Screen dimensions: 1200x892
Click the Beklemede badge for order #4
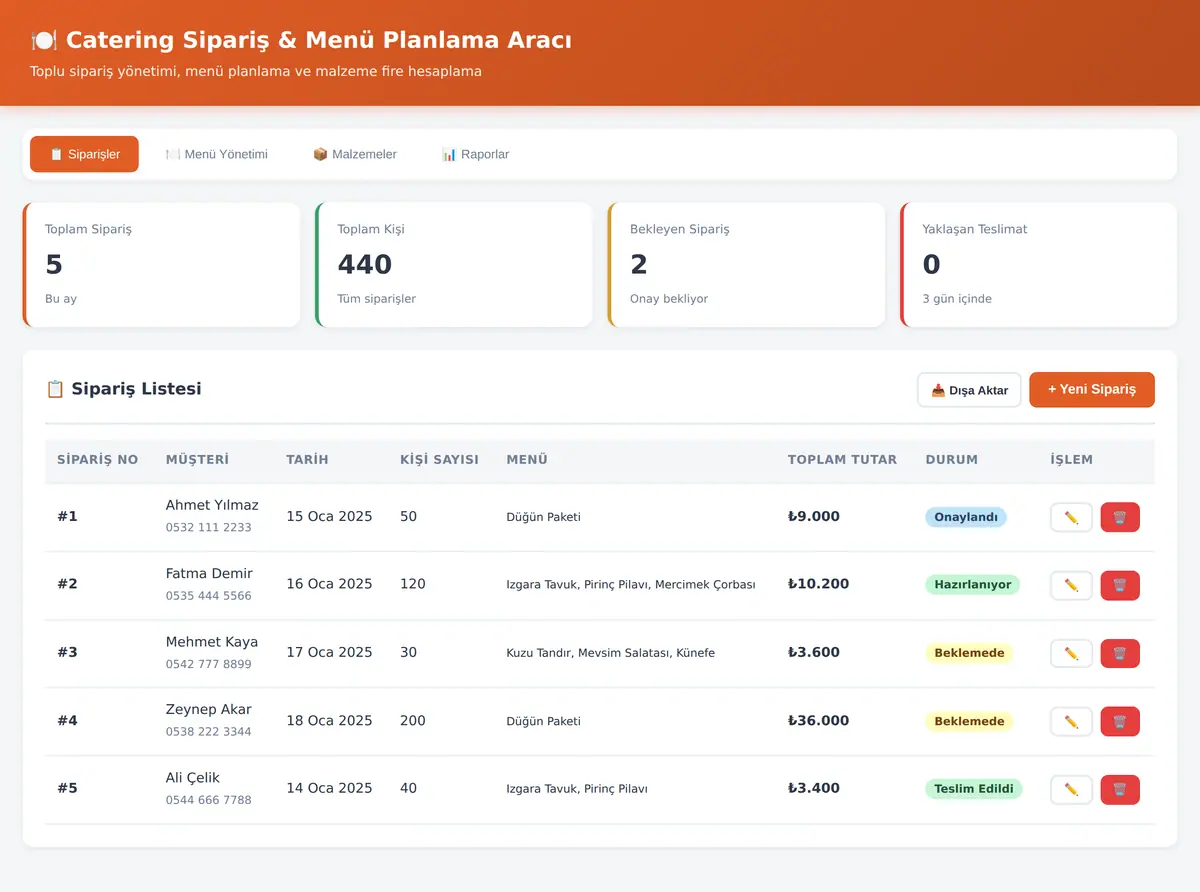[969, 721]
